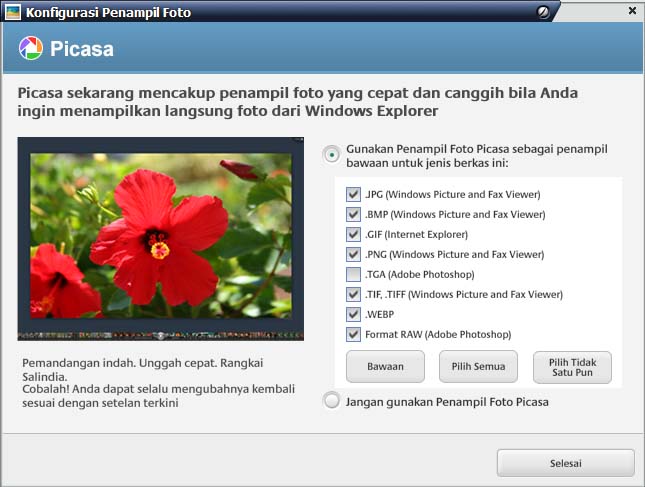Uncheck the .JPG file type checkbox

(353, 194)
